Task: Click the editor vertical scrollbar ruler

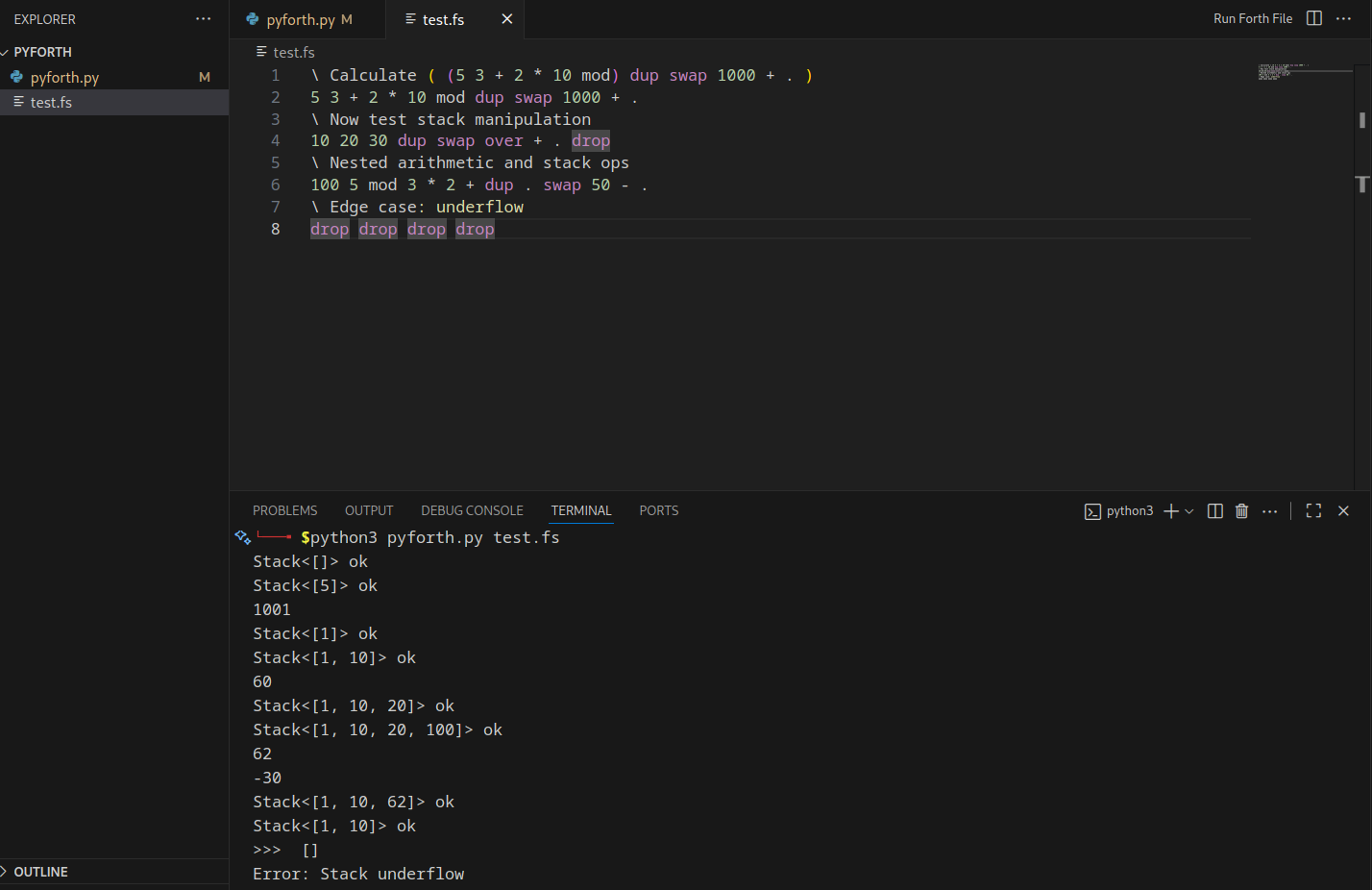Action: (x=1361, y=279)
